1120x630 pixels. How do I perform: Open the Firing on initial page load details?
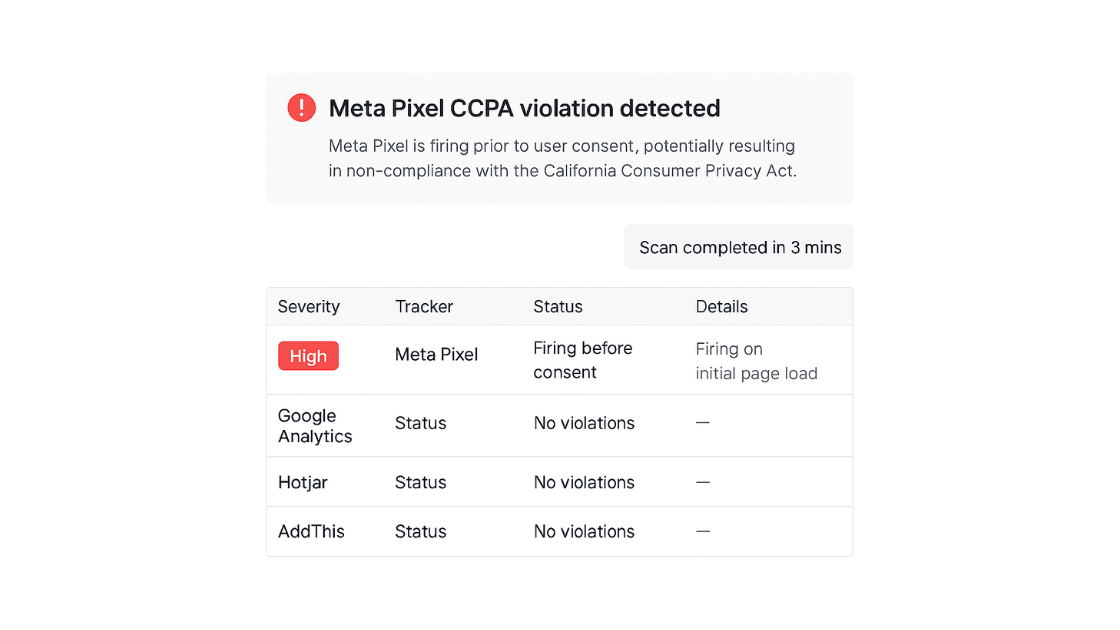tap(757, 361)
